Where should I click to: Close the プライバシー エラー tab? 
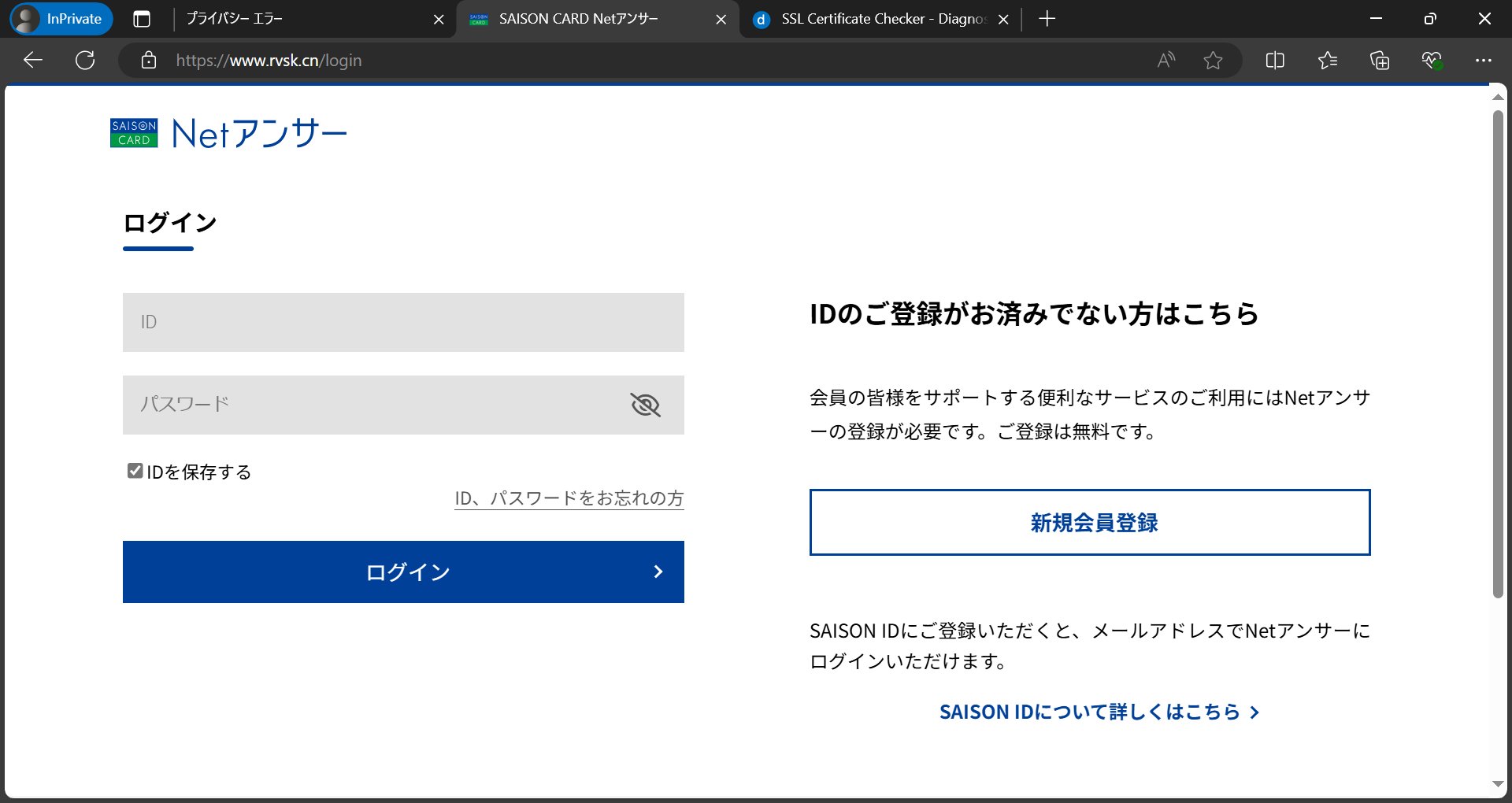tap(439, 20)
